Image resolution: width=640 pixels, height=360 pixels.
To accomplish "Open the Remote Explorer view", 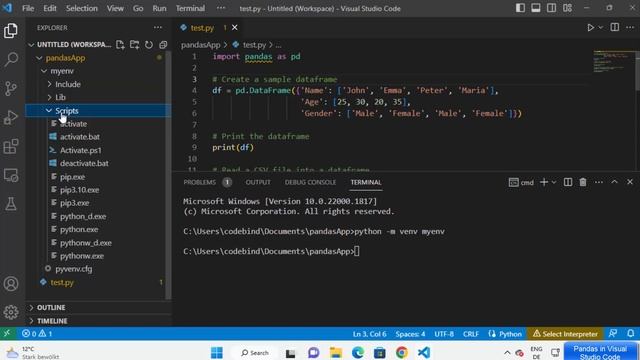I will (11, 176).
